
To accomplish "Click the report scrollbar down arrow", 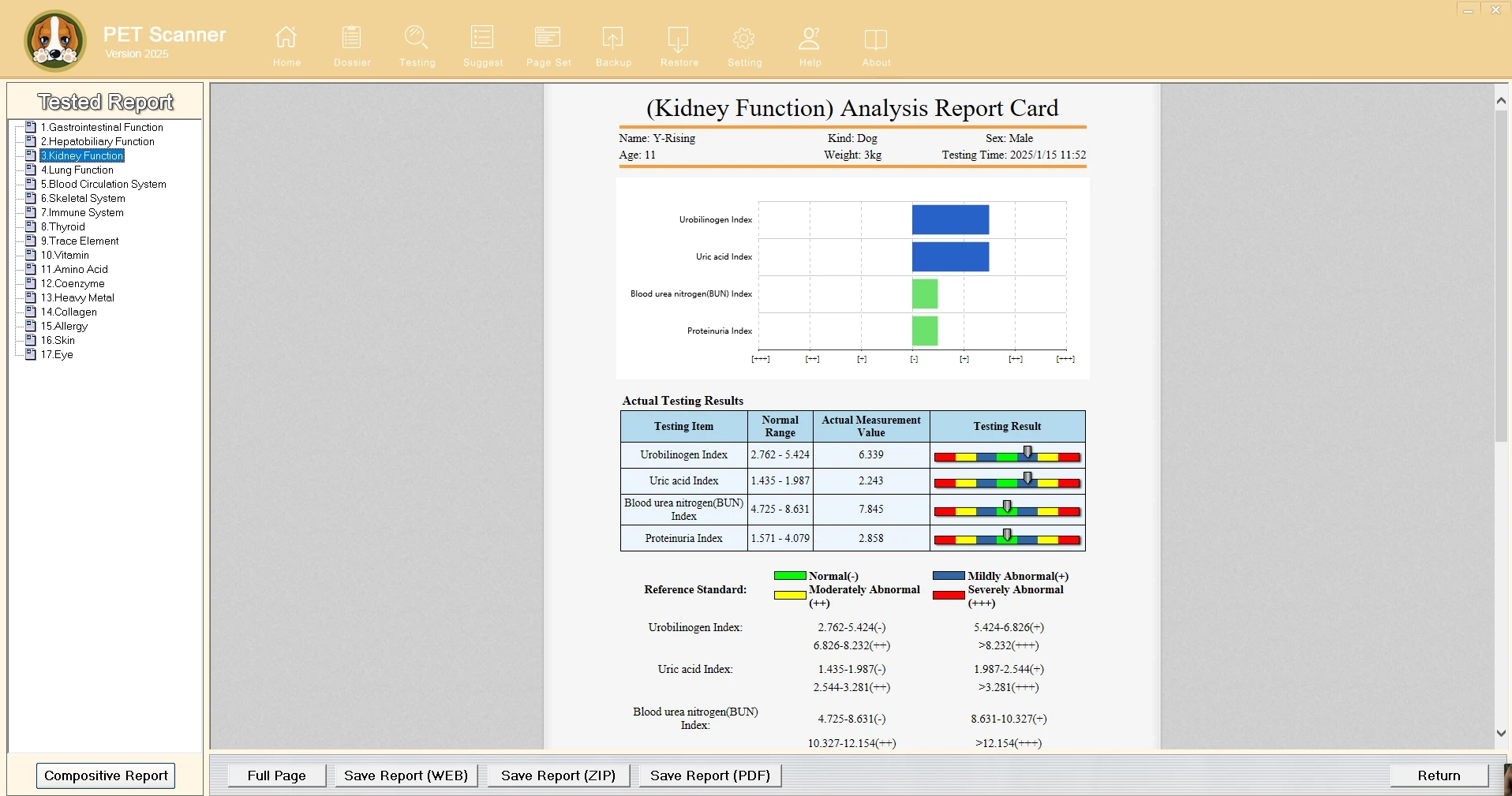I will (1501, 733).
